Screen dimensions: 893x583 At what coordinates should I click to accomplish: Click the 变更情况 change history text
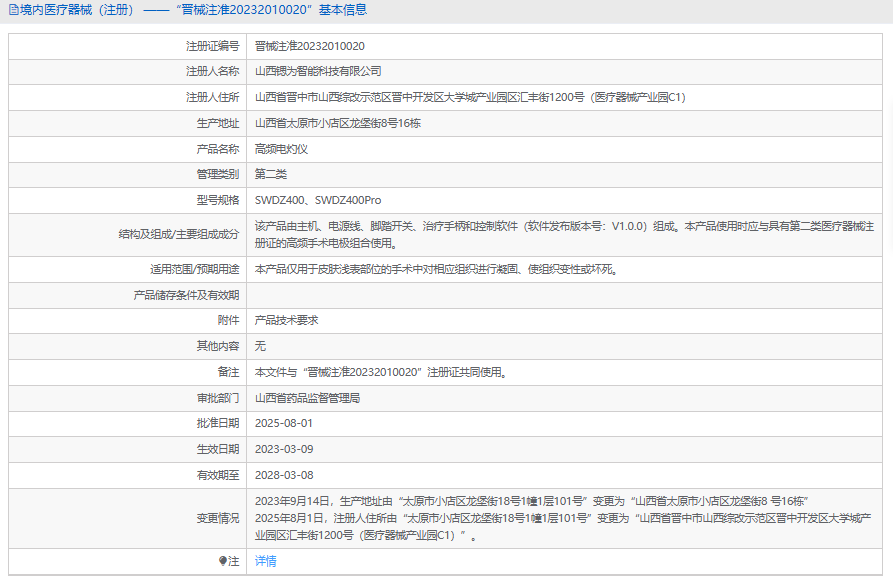pos(563,518)
